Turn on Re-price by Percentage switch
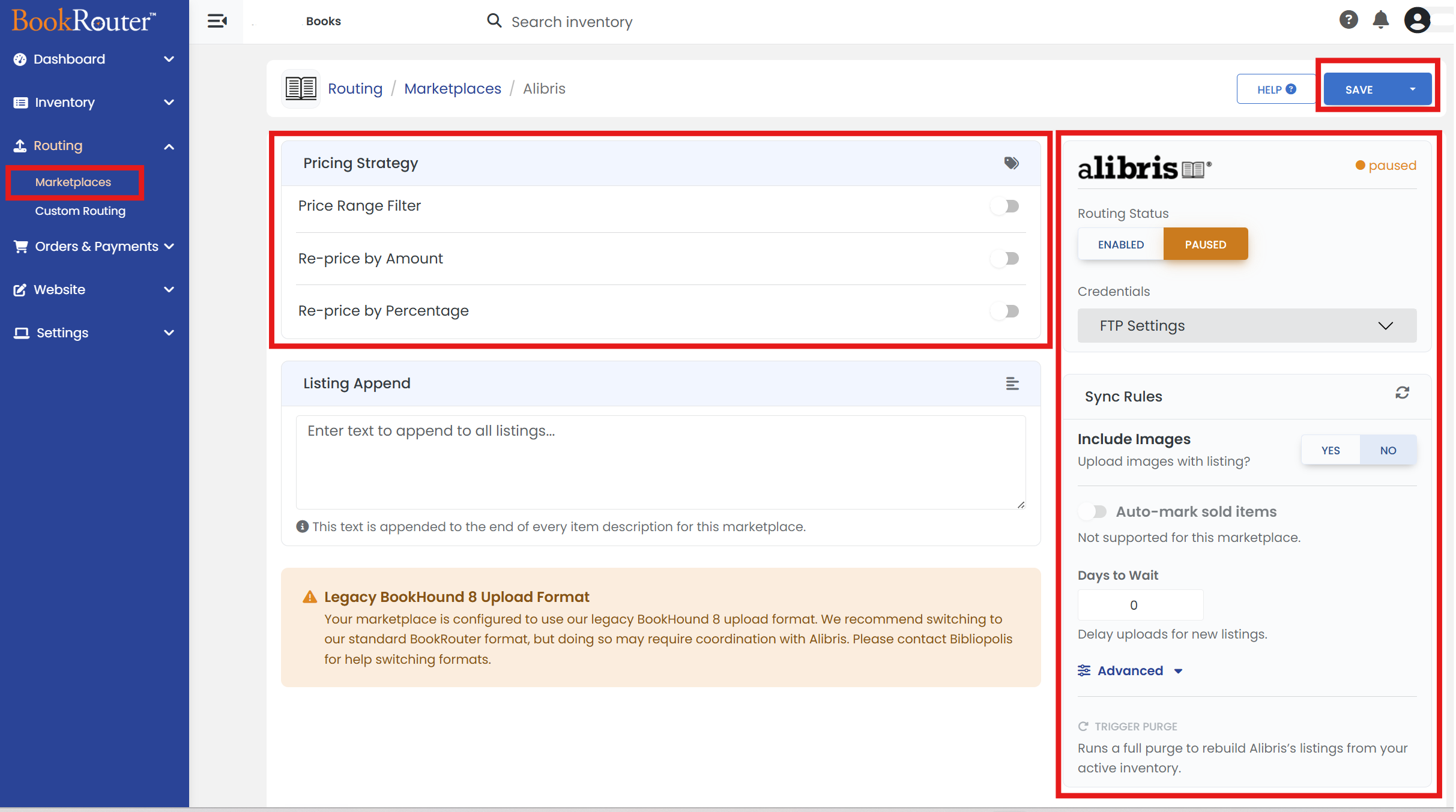The image size is (1456, 812). (x=1005, y=311)
